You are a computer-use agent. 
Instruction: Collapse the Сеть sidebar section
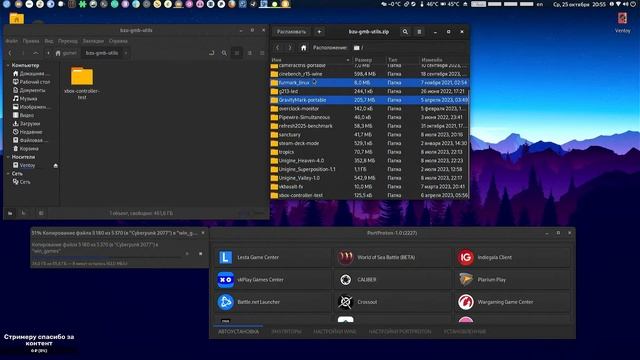coord(8,173)
